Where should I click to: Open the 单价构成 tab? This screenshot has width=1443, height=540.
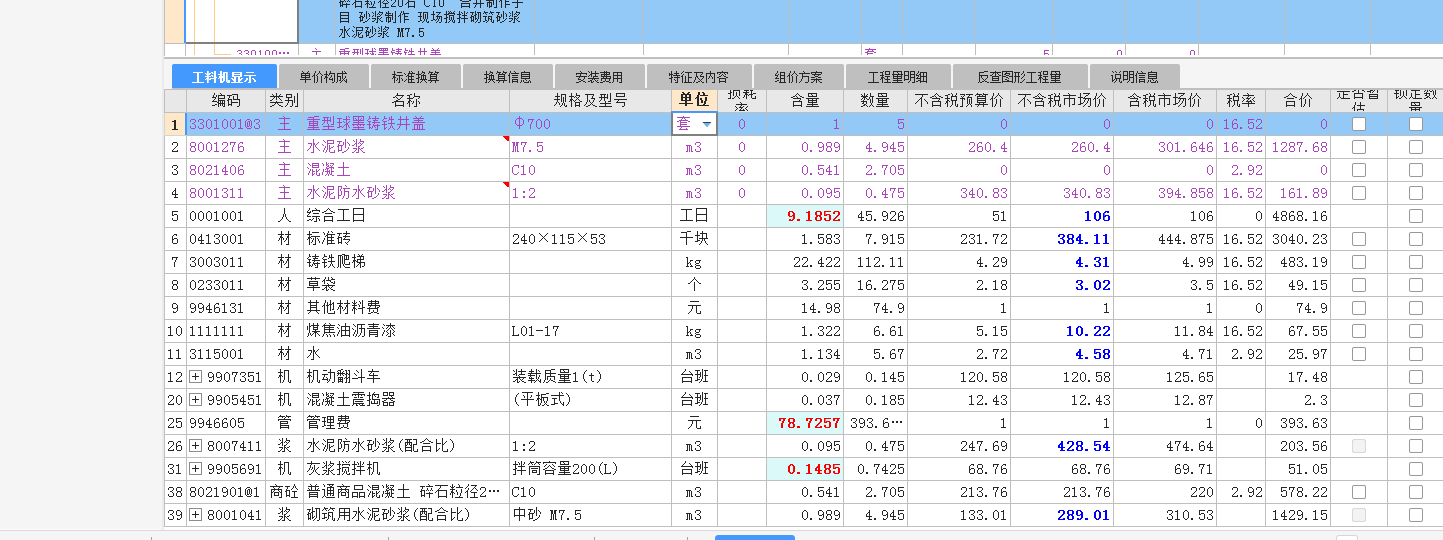[x=323, y=77]
